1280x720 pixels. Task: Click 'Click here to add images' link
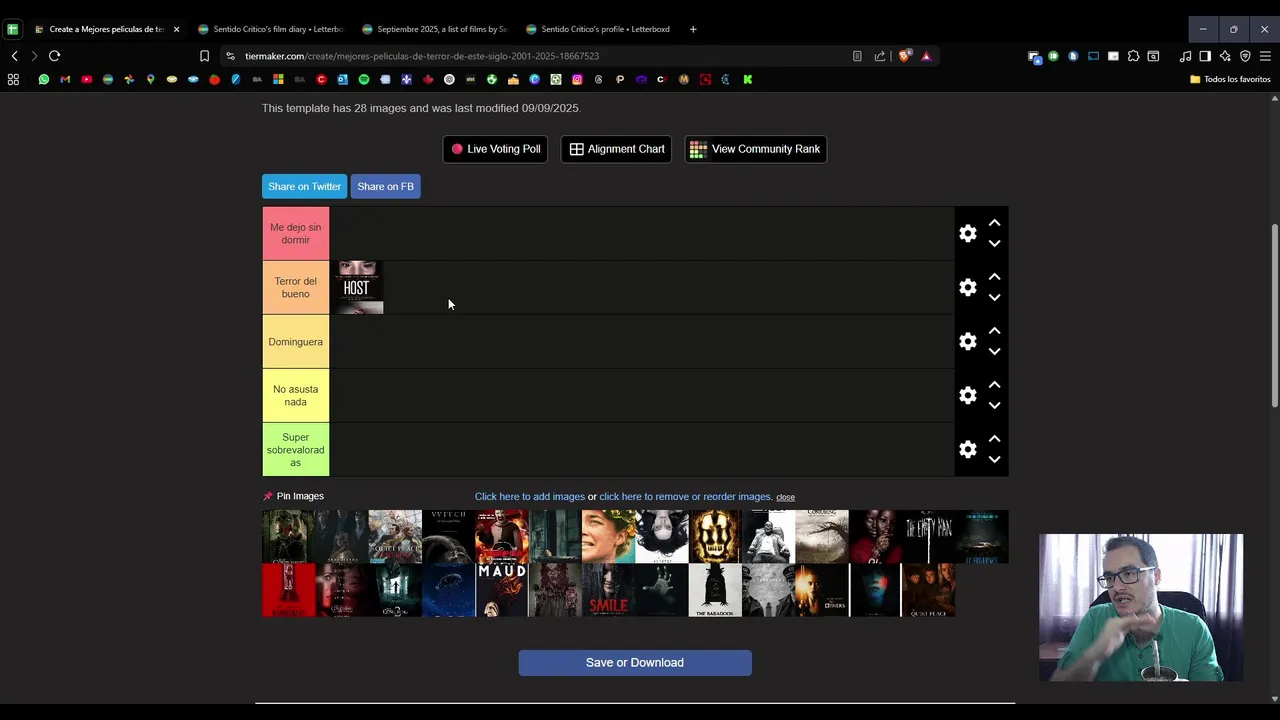coord(530,497)
